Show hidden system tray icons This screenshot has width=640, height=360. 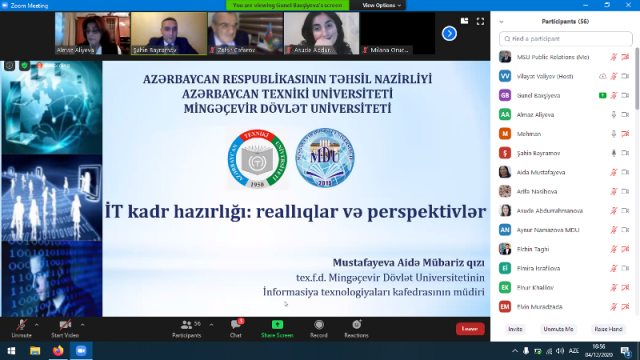click(515, 351)
